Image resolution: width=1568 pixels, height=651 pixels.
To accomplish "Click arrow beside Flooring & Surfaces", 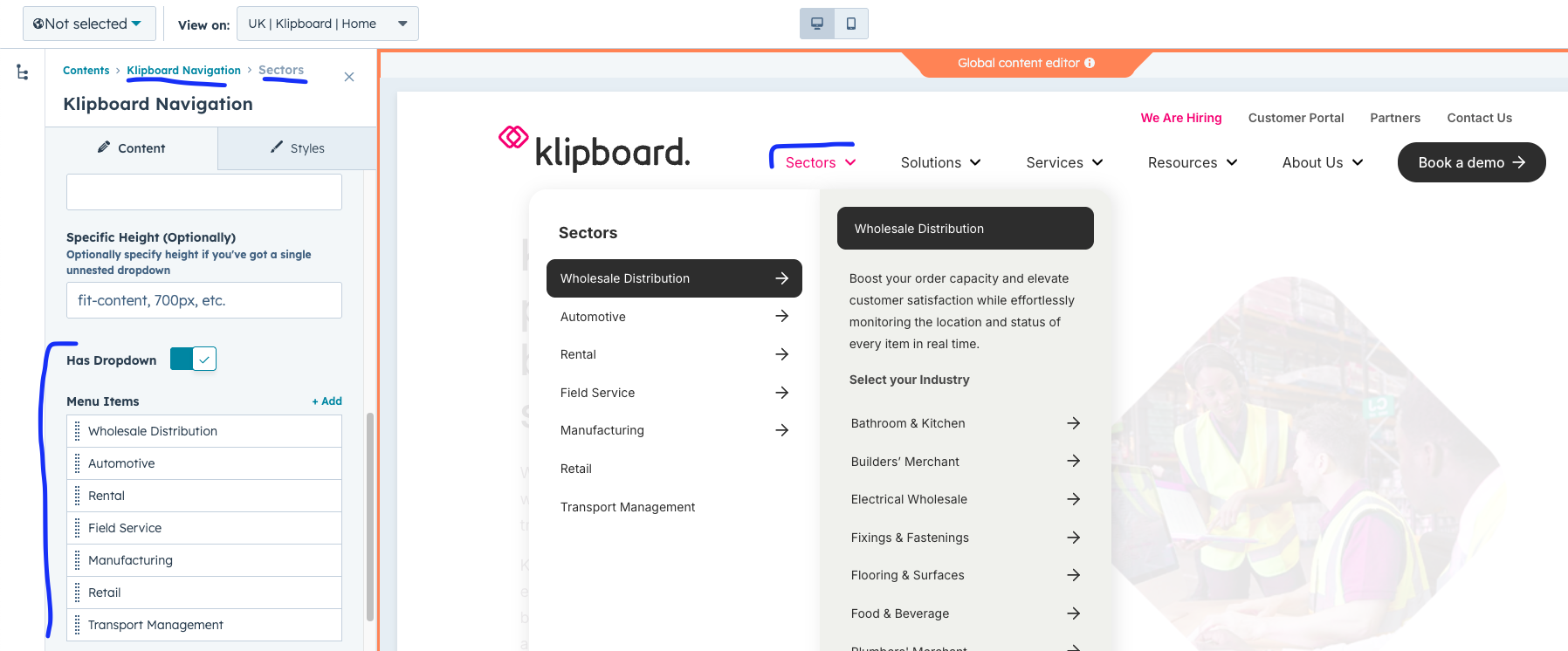I will tap(1074, 575).
